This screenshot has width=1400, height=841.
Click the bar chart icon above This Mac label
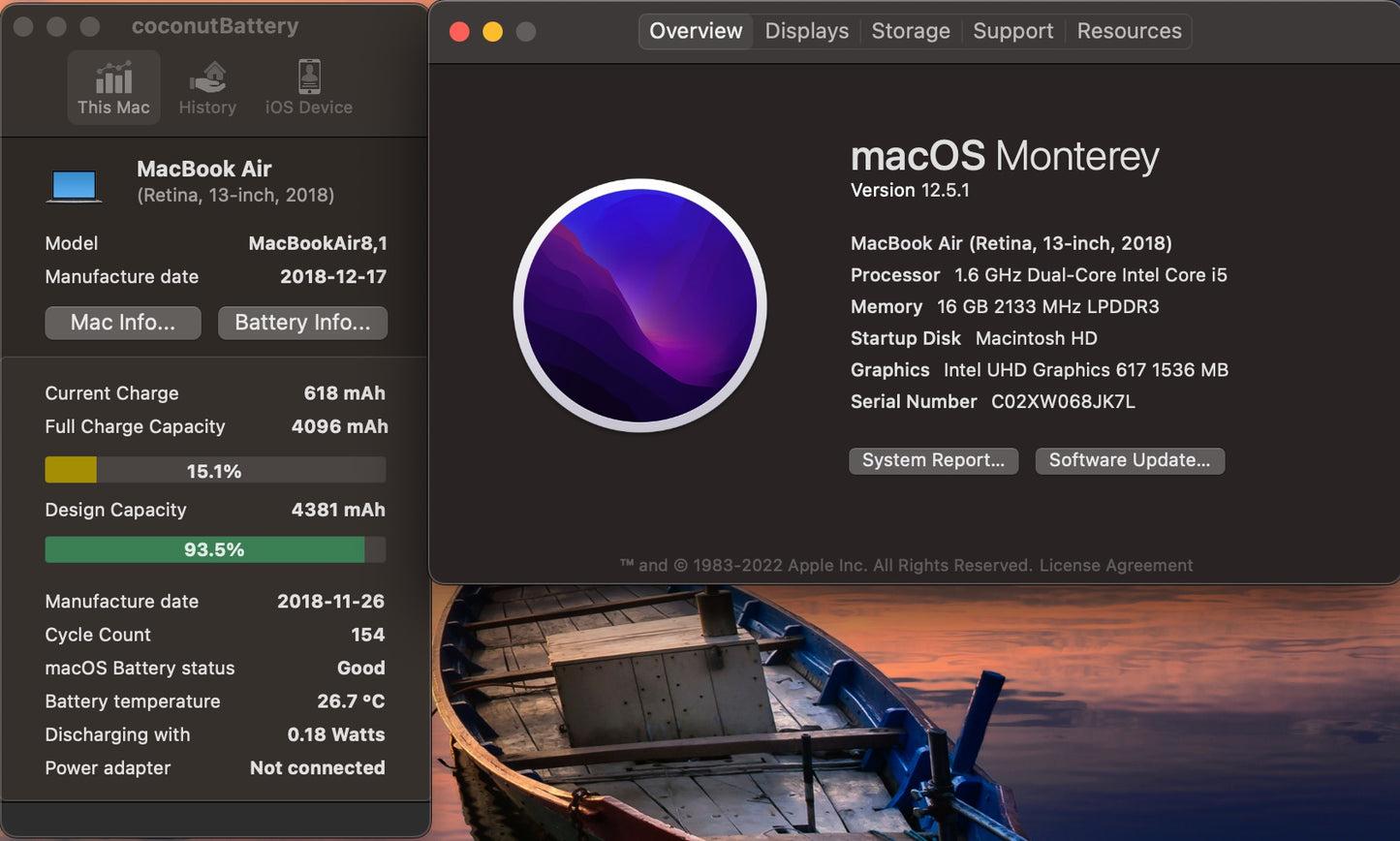(113, 76)
